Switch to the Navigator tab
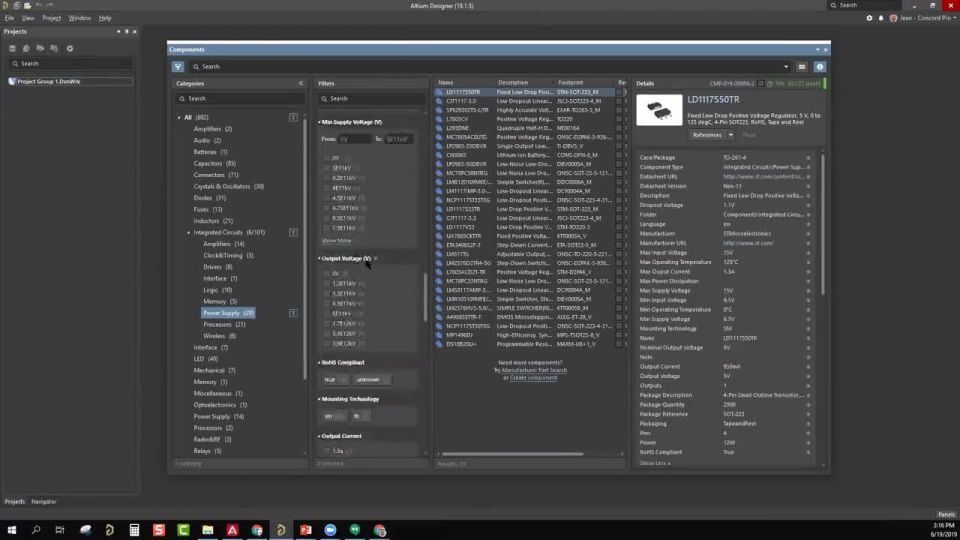 click(x=44, y=501)
